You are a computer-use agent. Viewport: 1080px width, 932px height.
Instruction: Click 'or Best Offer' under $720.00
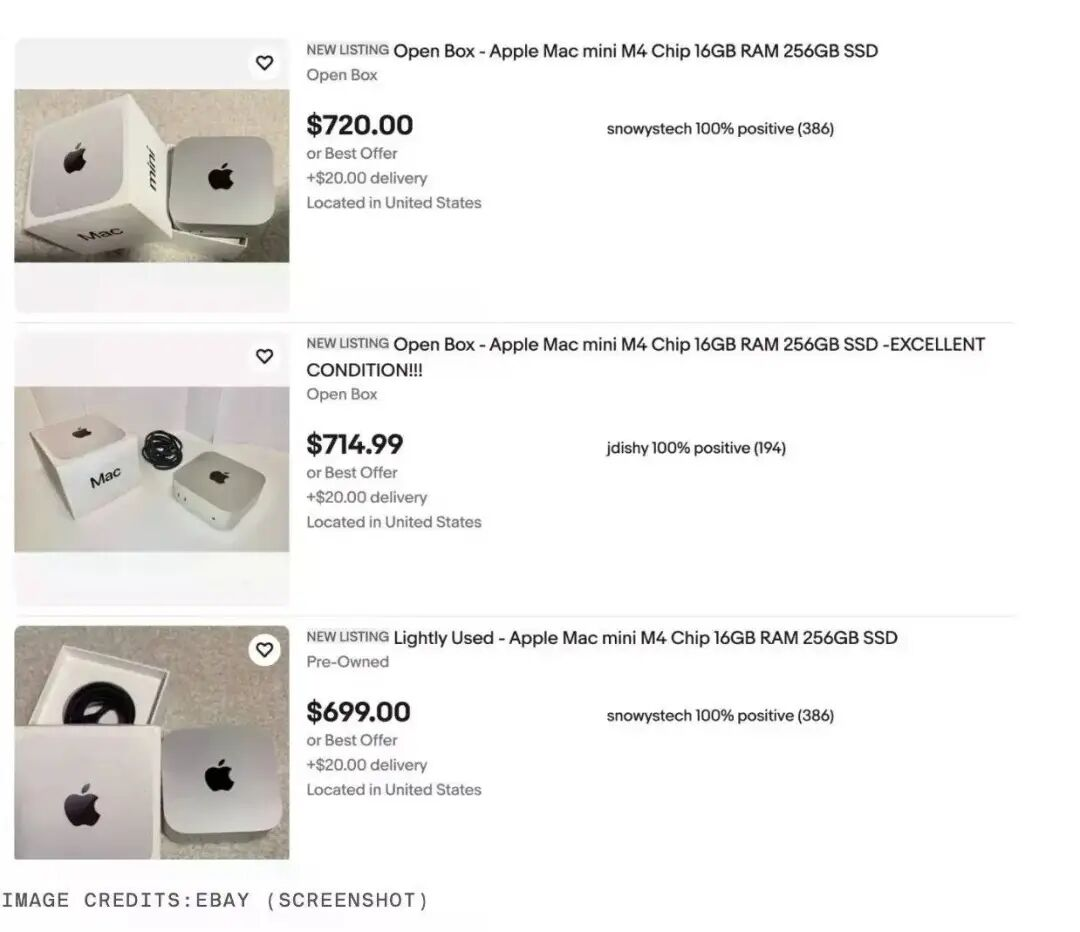(352, 154)
